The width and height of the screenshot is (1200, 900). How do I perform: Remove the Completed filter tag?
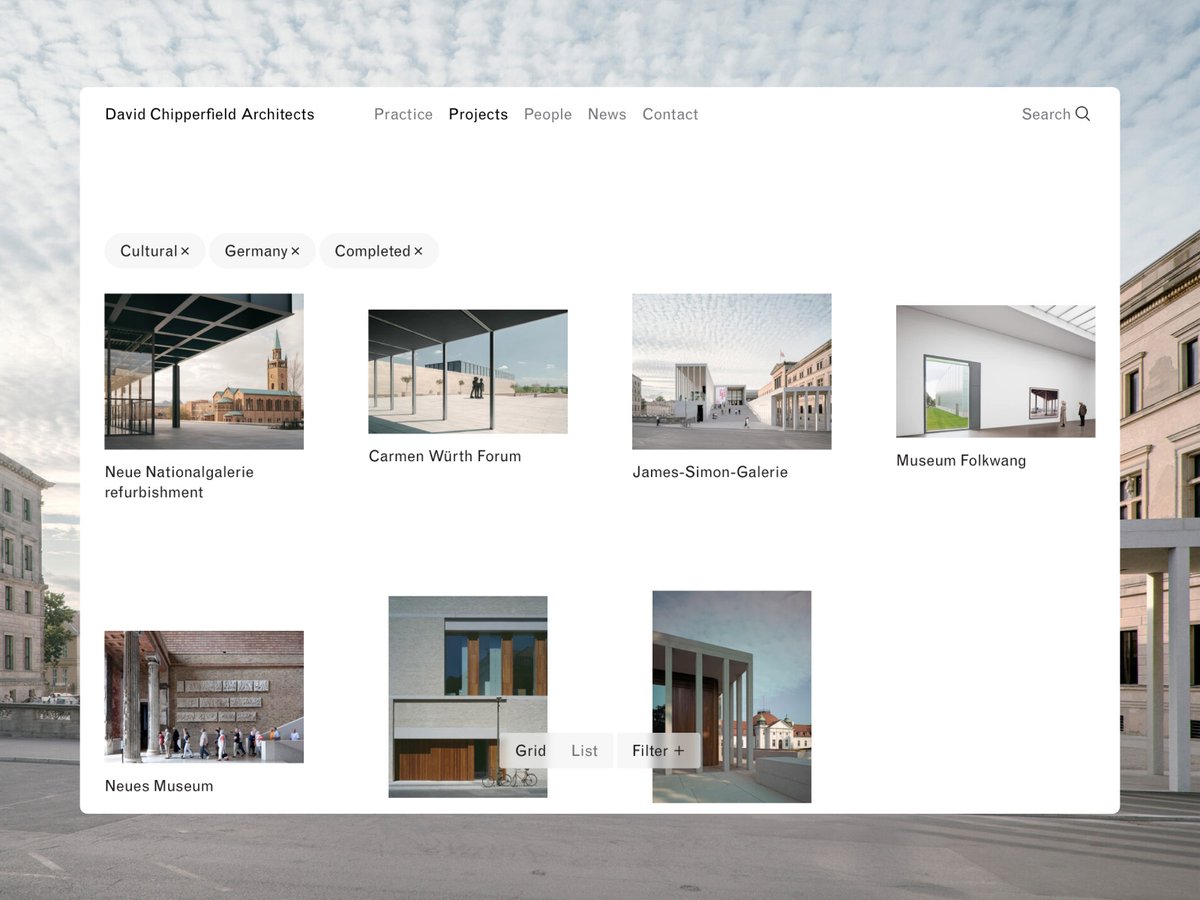tap(418, 251)
